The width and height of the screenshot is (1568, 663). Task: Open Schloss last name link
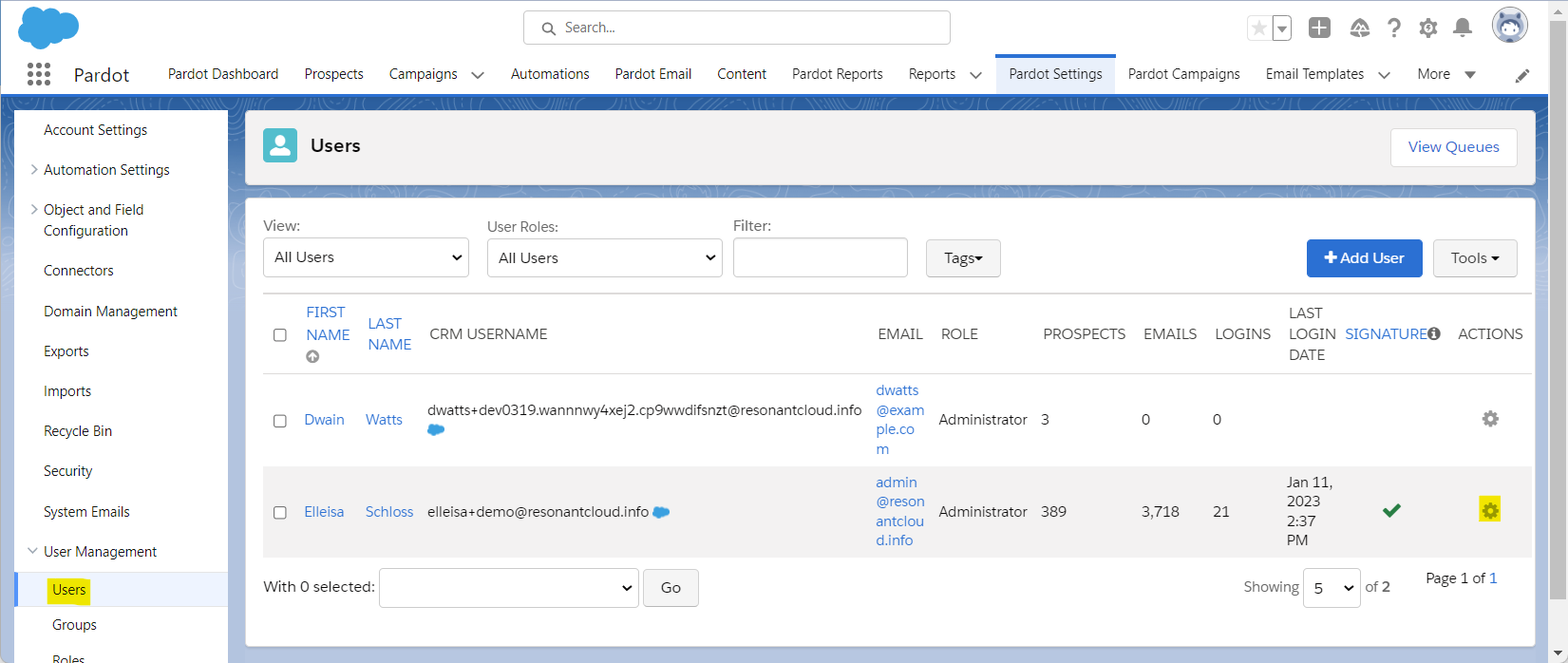389,512
